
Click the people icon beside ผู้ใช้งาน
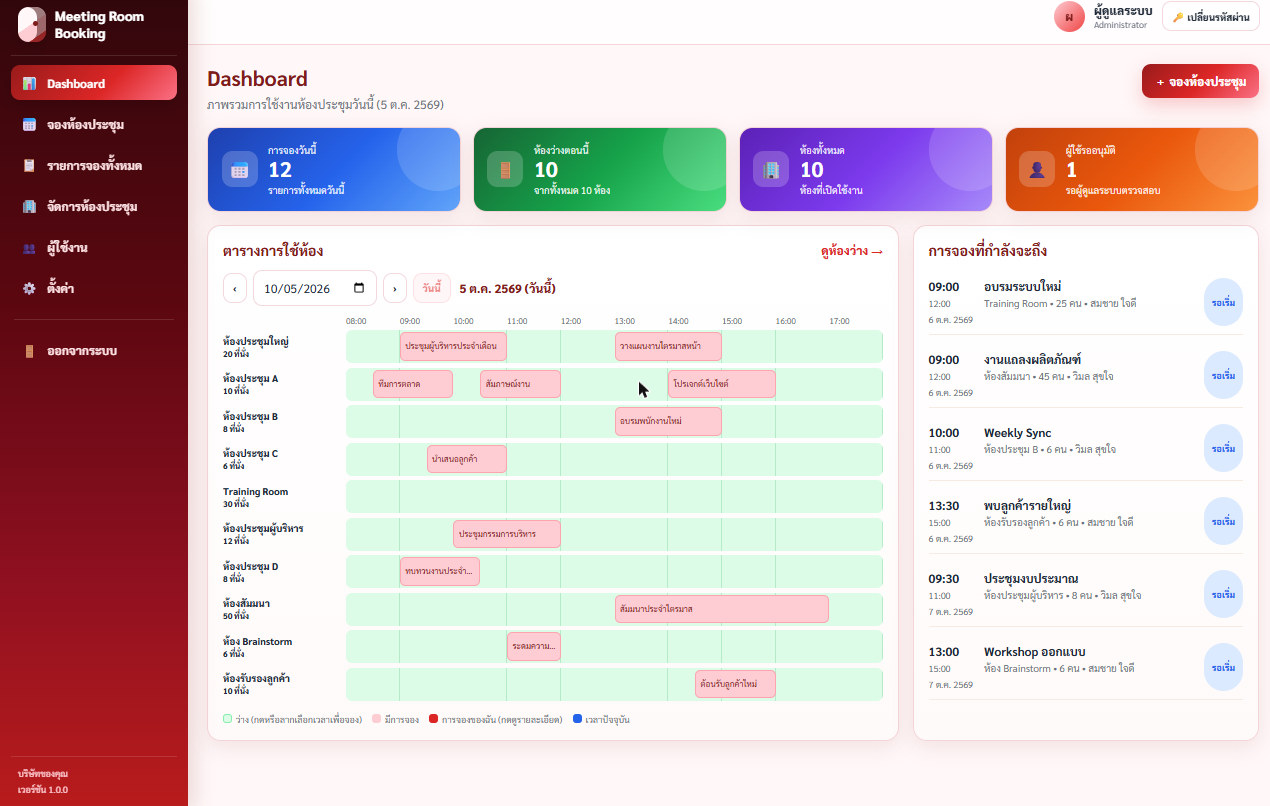click(29, 248)
